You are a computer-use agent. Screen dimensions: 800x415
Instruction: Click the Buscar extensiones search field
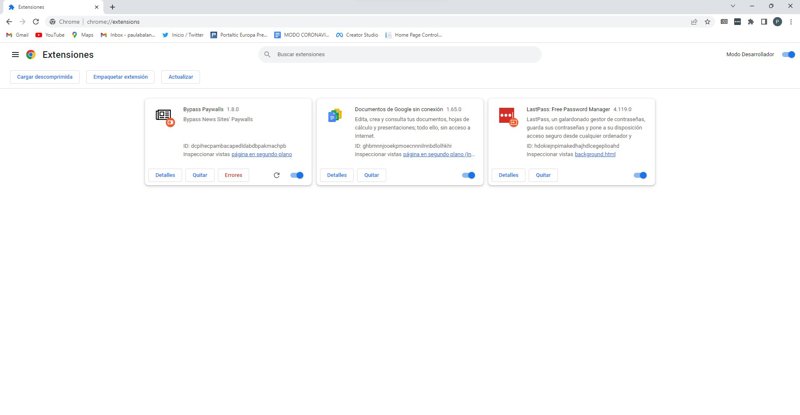(400, 54)
